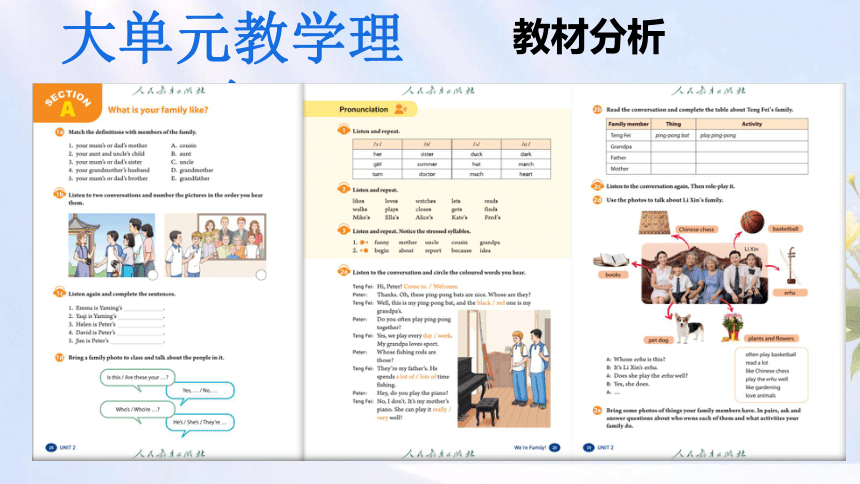Click the orange "basketball" label
The width and height of the screenshot is (860, 484).
click(x=785, y=229)
